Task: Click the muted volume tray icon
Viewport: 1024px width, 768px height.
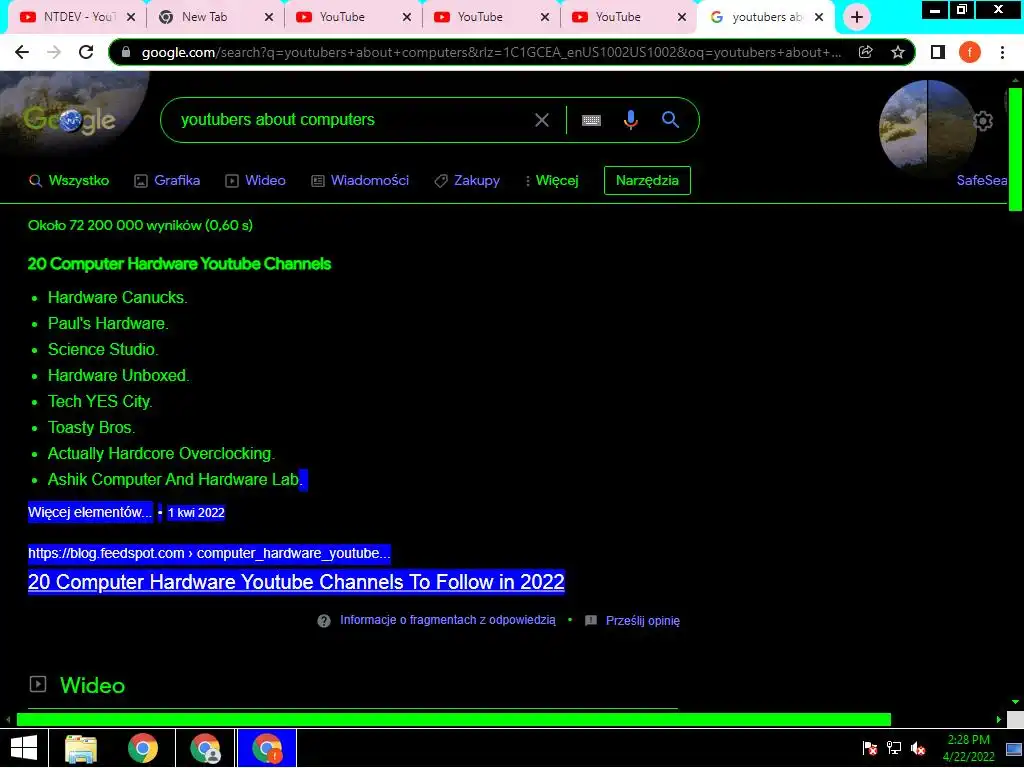Action: tap(918, 748)
